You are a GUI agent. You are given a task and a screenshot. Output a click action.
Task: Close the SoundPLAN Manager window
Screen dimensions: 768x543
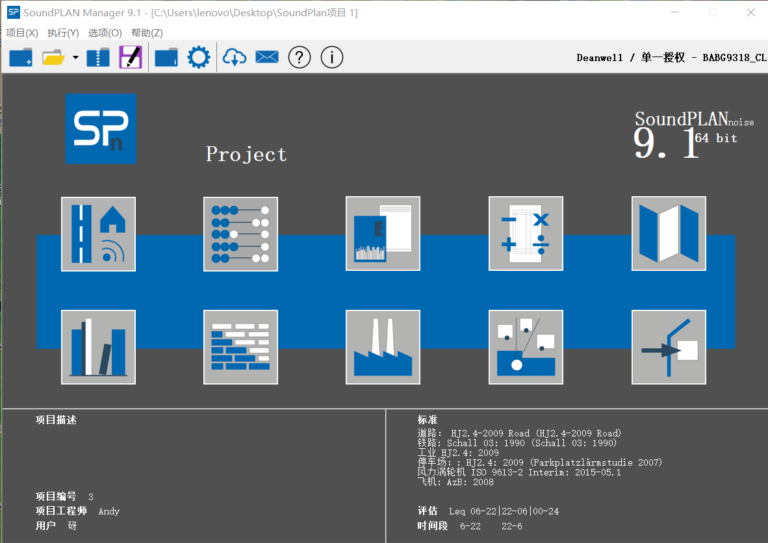(751, 12)
